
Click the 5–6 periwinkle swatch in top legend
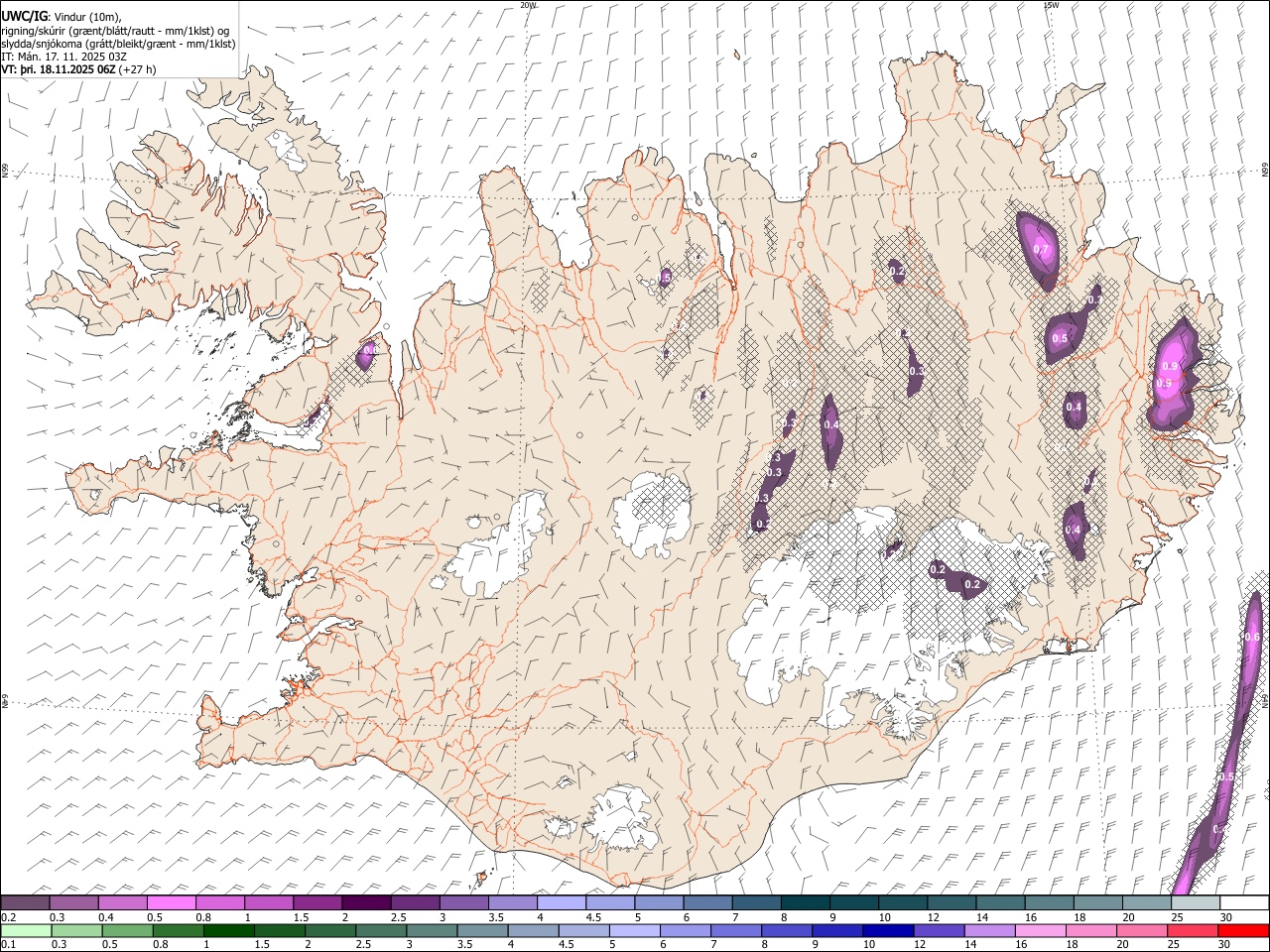click(x=659, y=902)
